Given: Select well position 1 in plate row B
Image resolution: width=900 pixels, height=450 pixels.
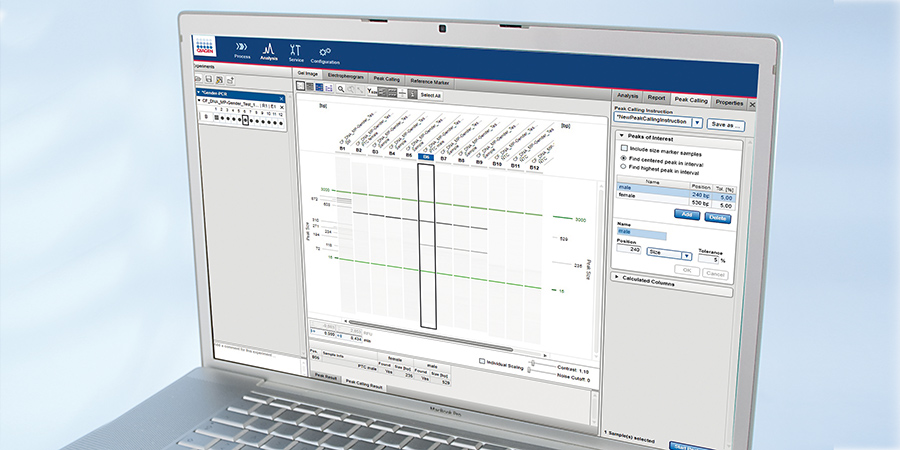Looking at the screenshot, I should click(x=216, y=117).
